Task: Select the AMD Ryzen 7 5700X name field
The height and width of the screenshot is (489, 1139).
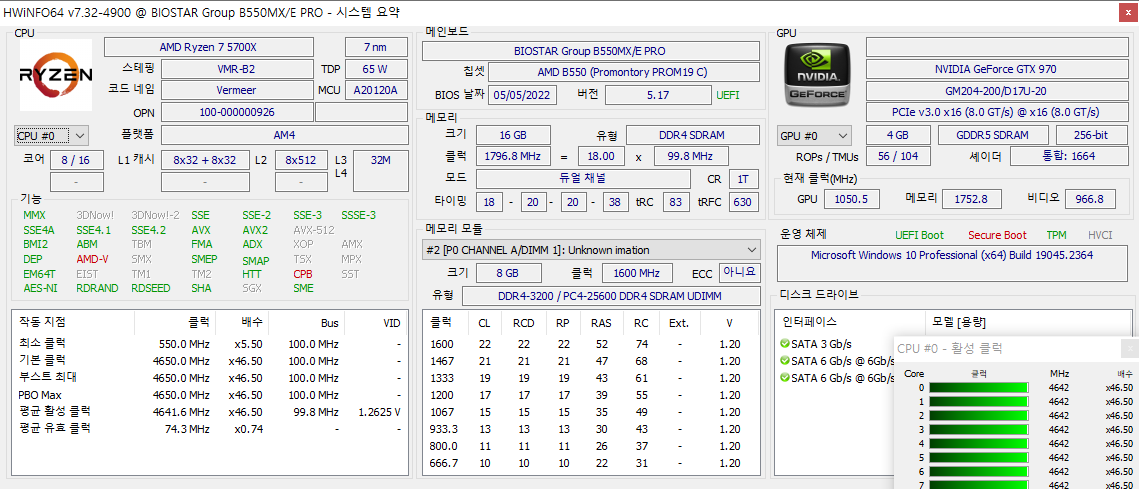Action: tap(209, 47)
